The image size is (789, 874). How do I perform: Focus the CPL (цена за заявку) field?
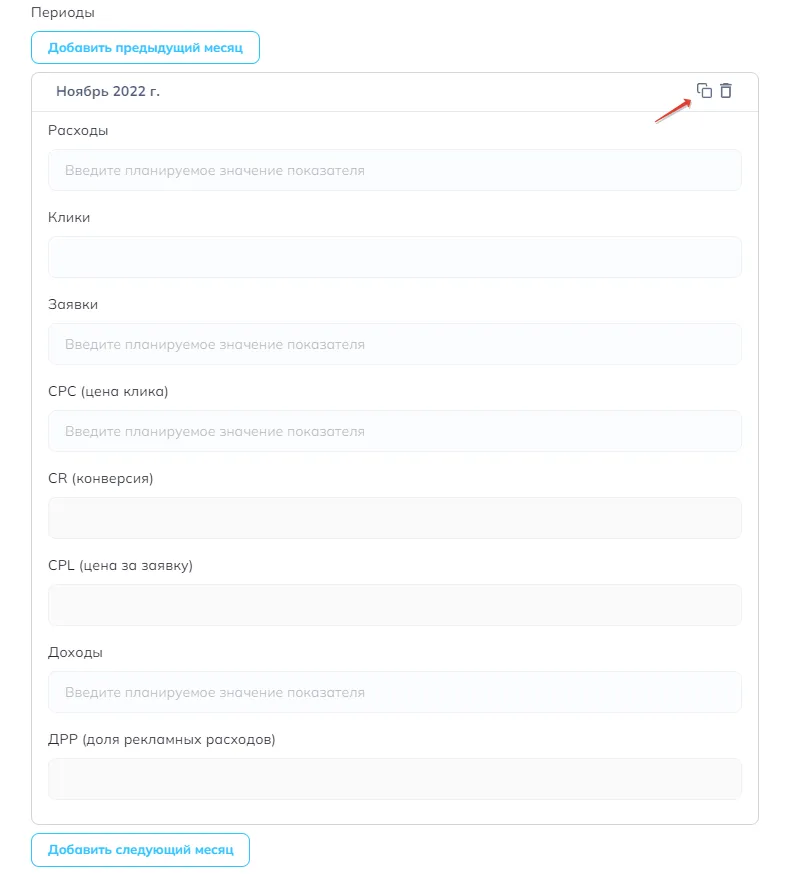[394, 605]
